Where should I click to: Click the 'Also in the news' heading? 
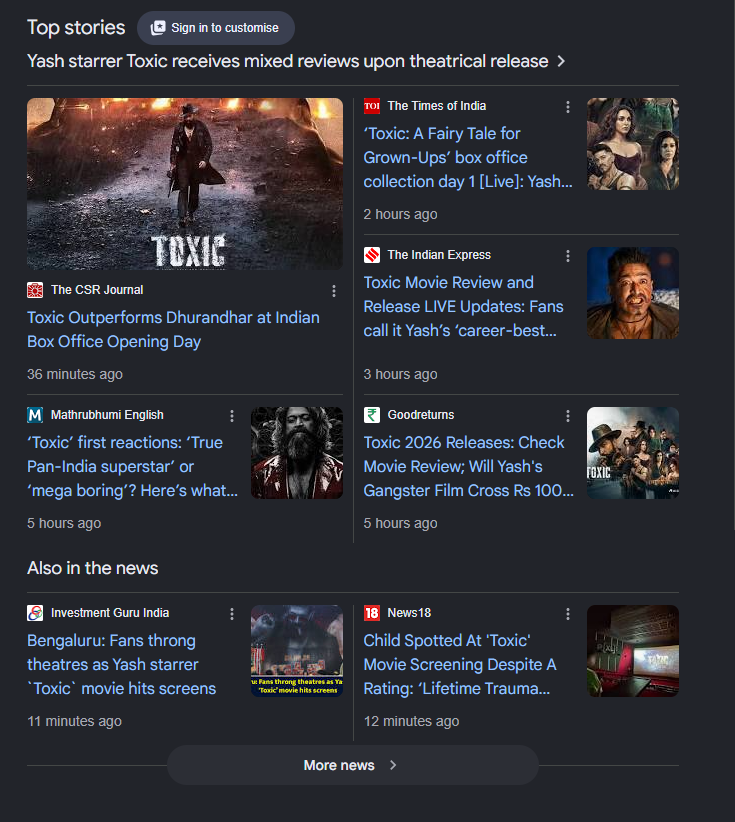[x=93, y=568]
